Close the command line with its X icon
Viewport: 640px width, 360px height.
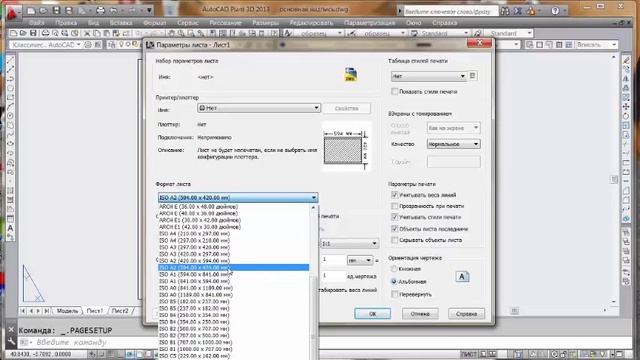click(11, 330)
